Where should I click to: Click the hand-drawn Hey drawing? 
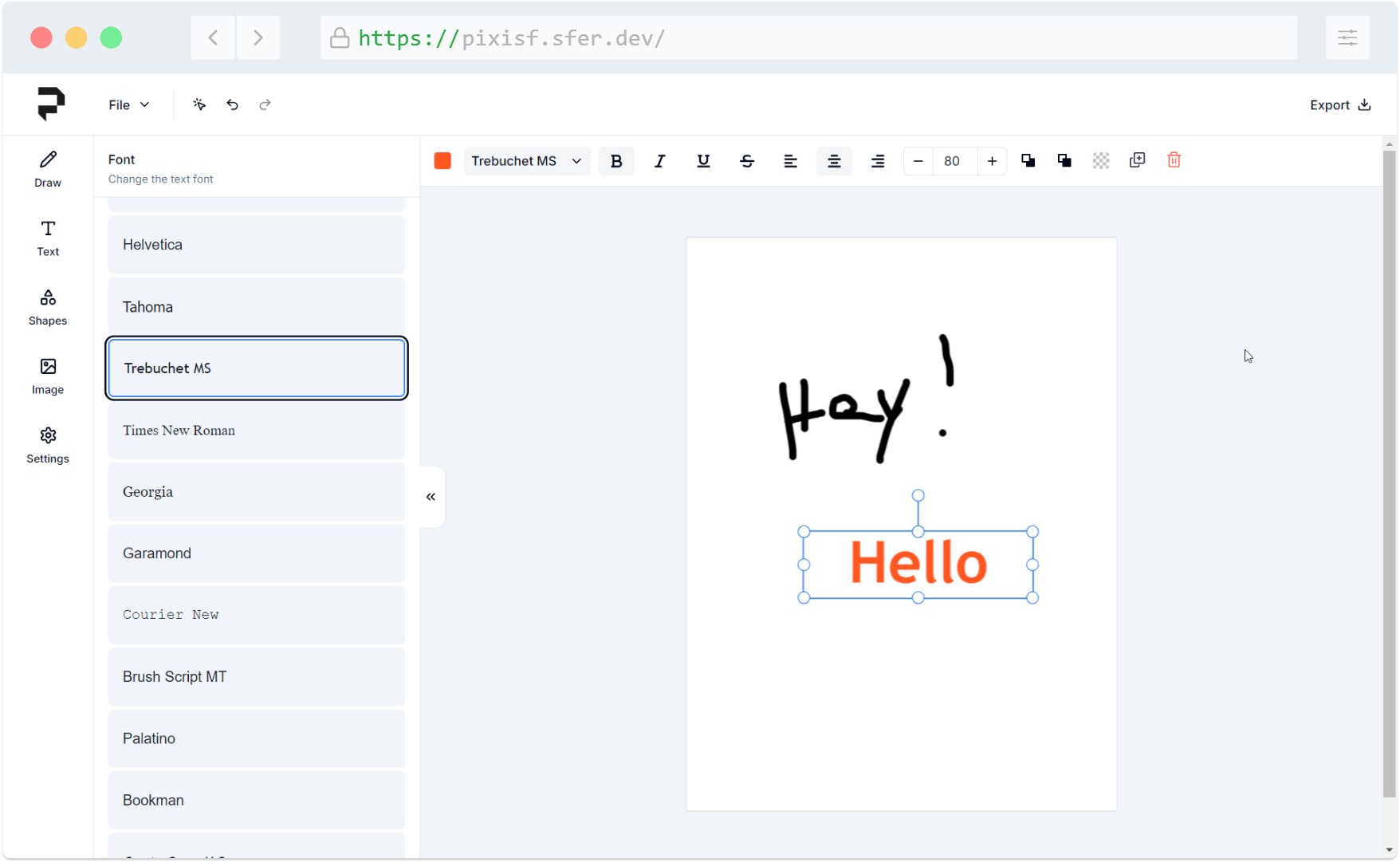coord(867,399)
